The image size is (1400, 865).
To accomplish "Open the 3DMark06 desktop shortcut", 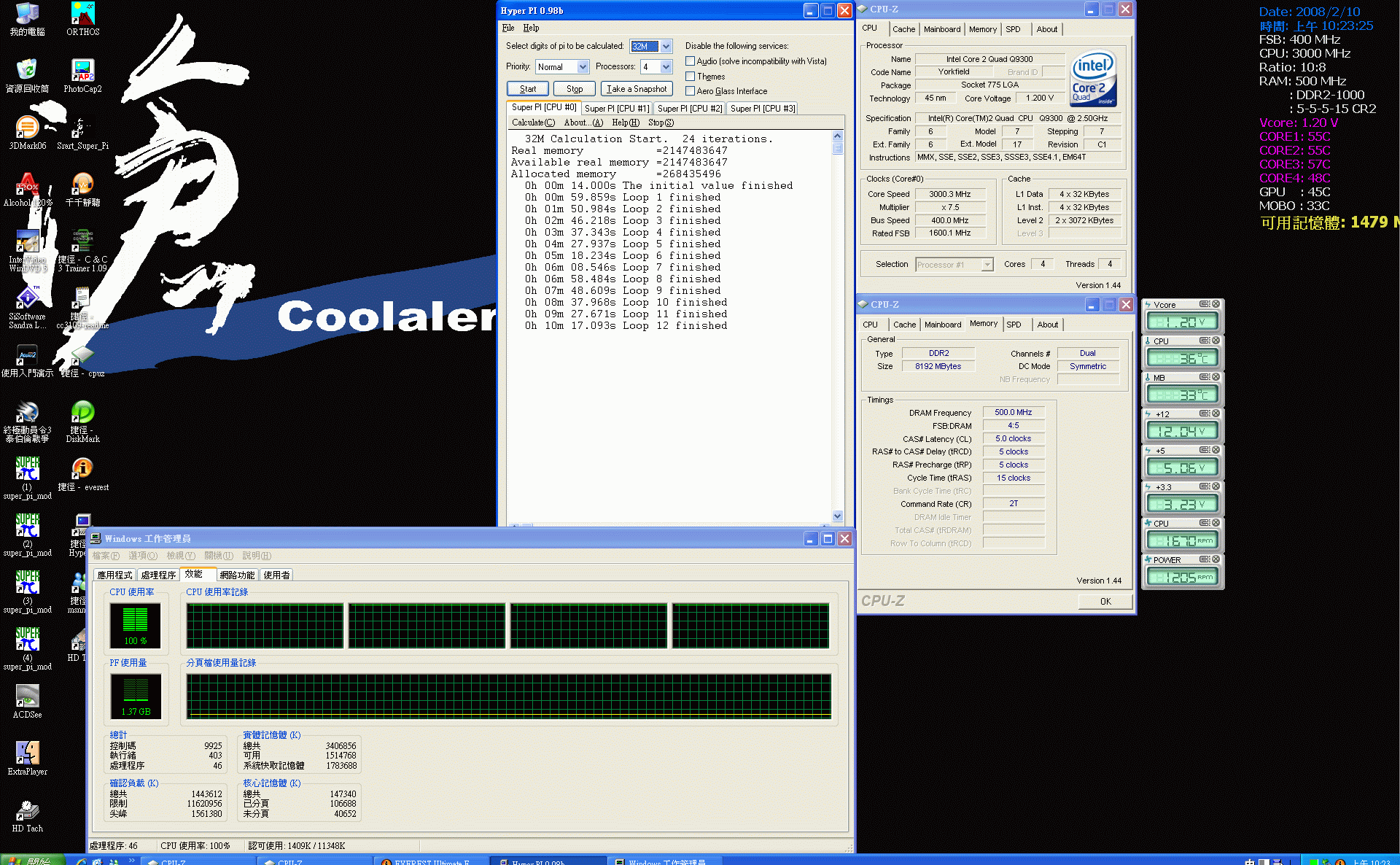I will pyautogui.click(x=27, y=128).
